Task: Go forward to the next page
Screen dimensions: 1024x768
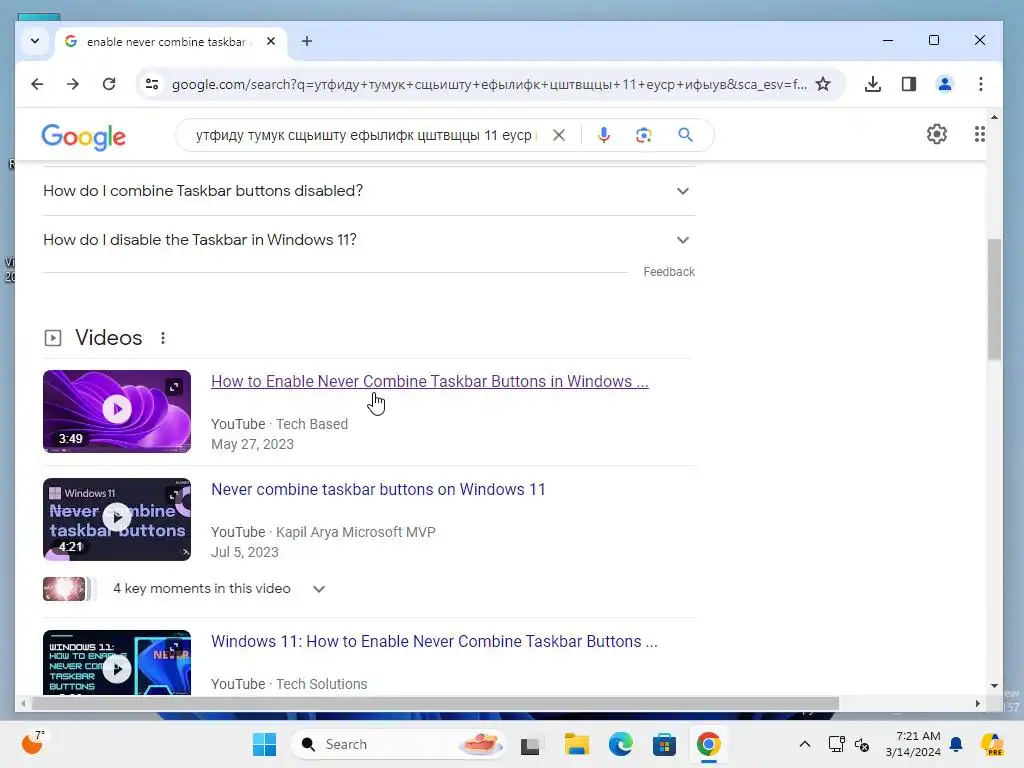Action: coord(72,84)
